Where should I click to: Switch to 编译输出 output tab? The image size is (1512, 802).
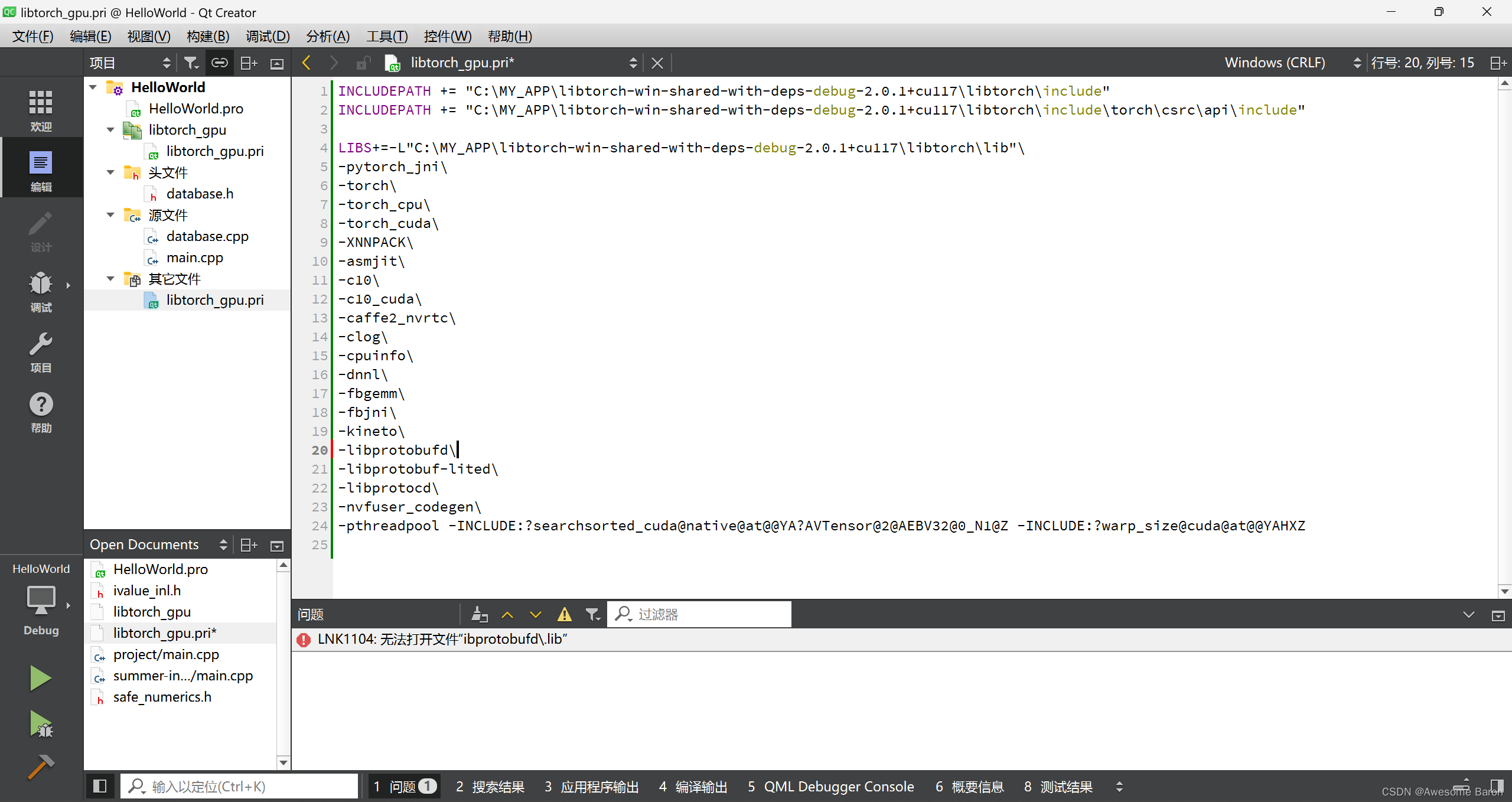[693, 787]
